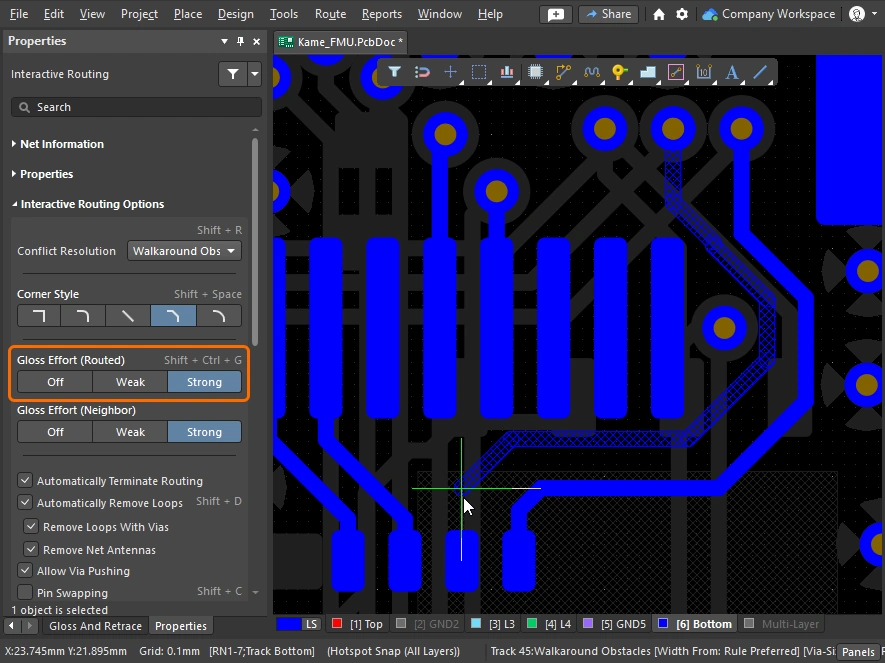
Task: Set Gloss Effort (Routed) to Weak
Action: [x=130, y=382]
